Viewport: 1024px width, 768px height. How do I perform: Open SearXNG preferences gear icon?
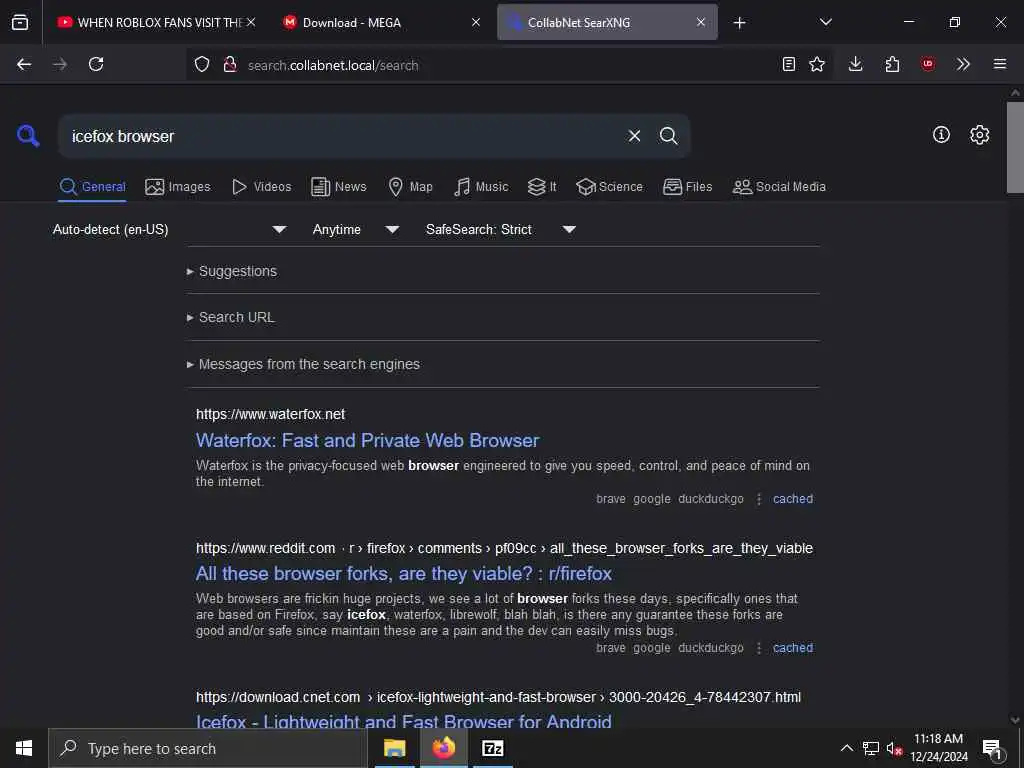(x=980, y=135)
